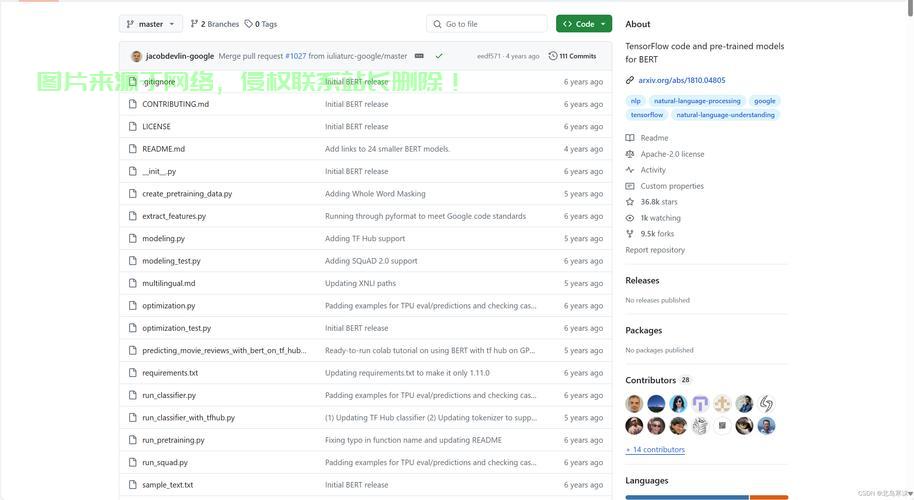Viewport: 914px width, 500px height.
Task: Open run_squad.py file
Action: click(165, 463)
